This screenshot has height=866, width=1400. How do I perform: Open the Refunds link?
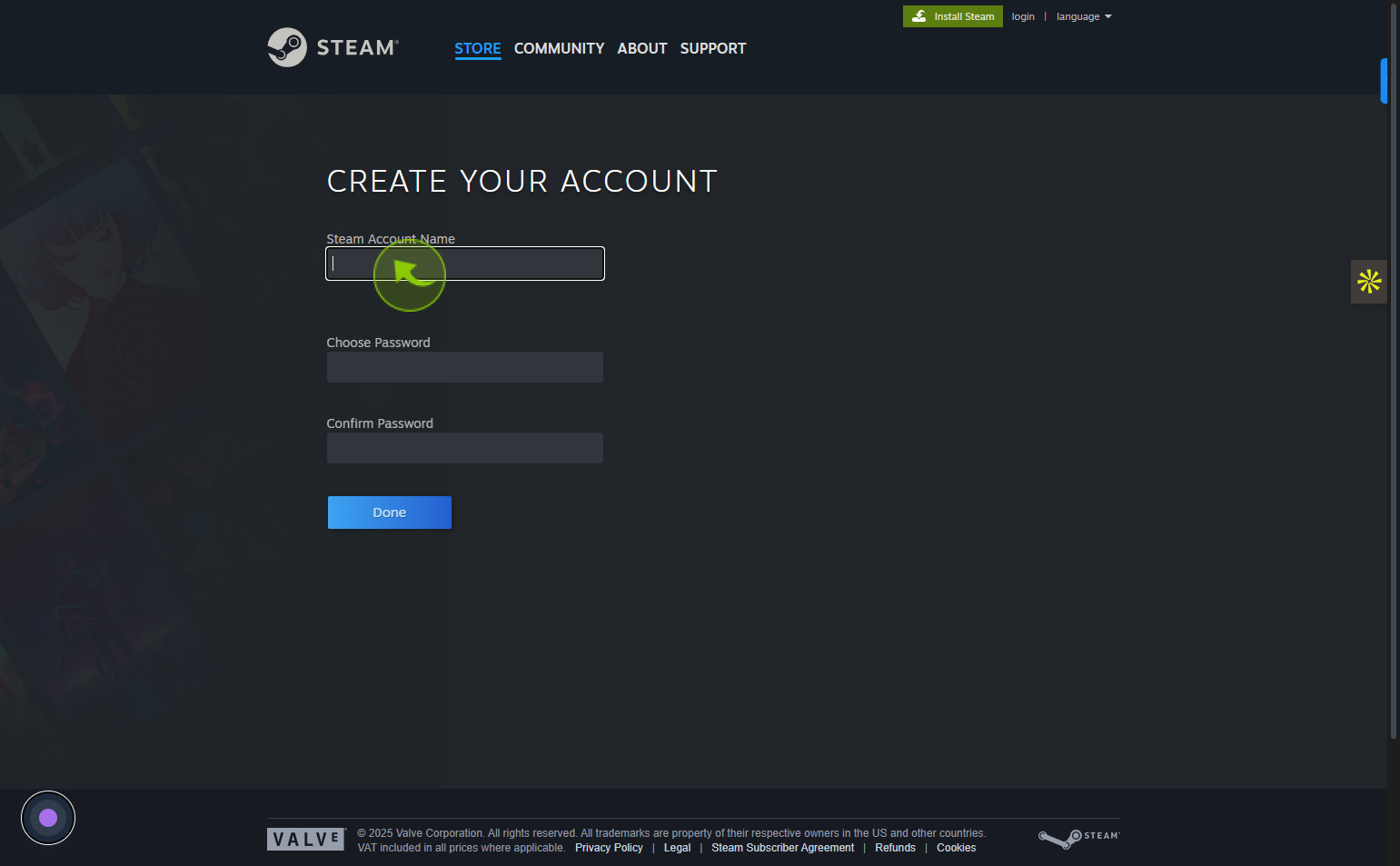[x=895, y=848]
